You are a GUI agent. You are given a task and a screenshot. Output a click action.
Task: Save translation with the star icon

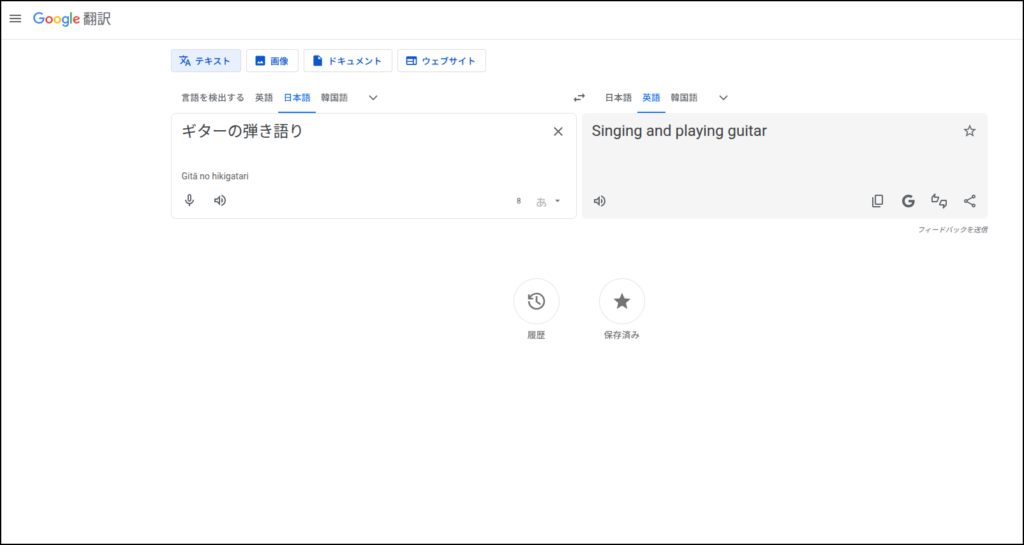click(969, 131)
